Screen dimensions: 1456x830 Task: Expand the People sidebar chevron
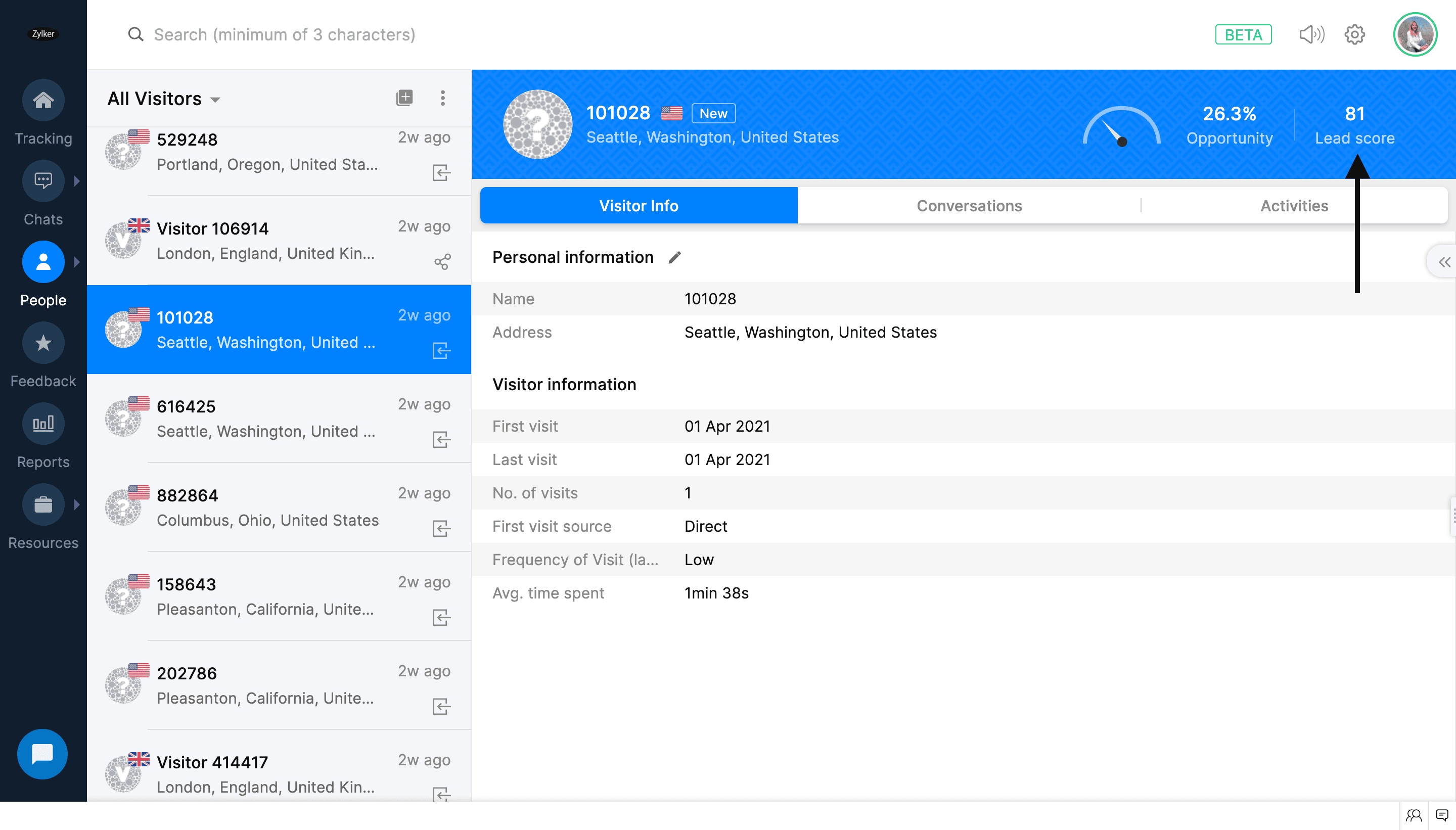tap(77, 262)
